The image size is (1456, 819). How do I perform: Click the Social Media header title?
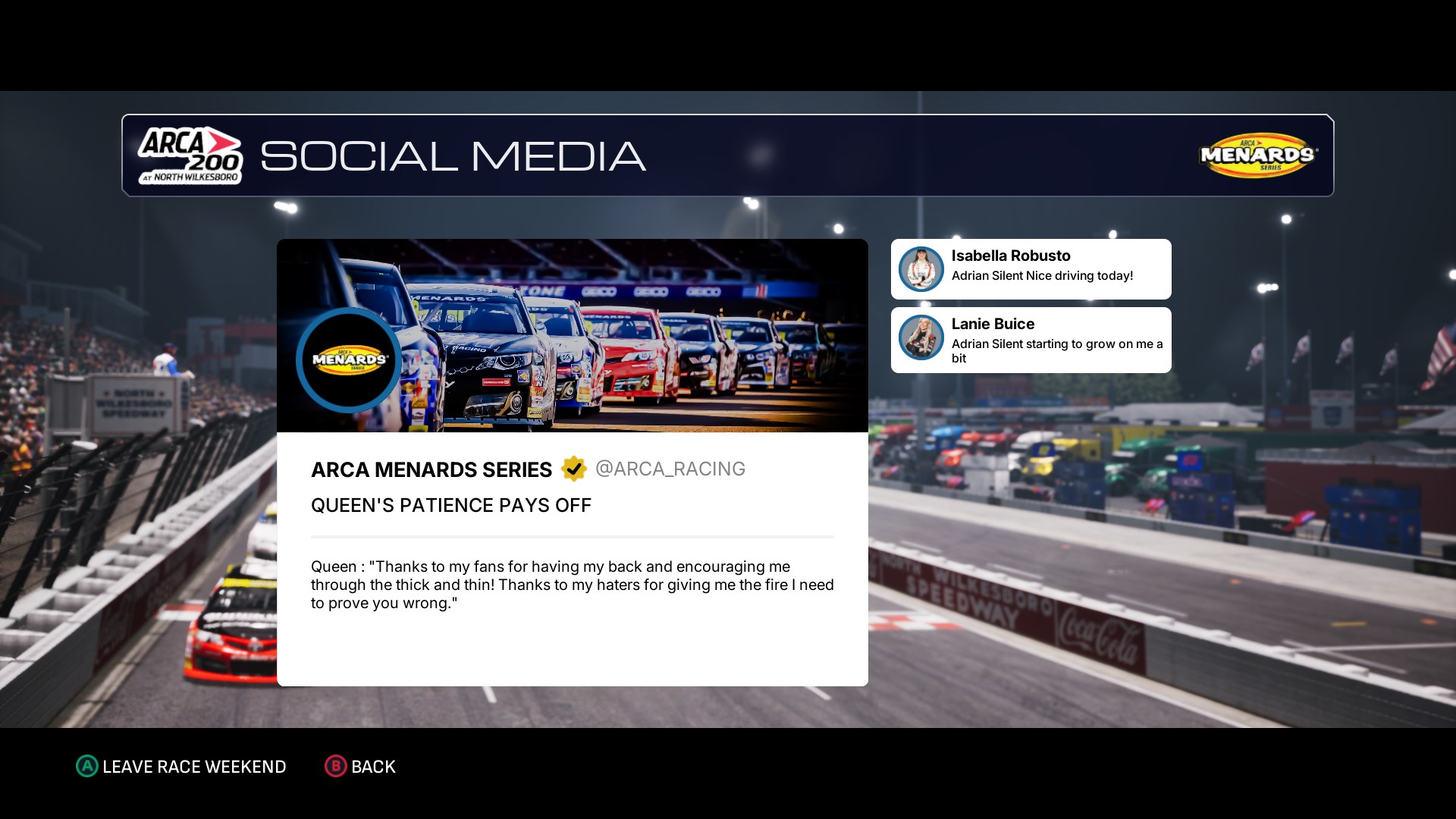coord(453,156)
